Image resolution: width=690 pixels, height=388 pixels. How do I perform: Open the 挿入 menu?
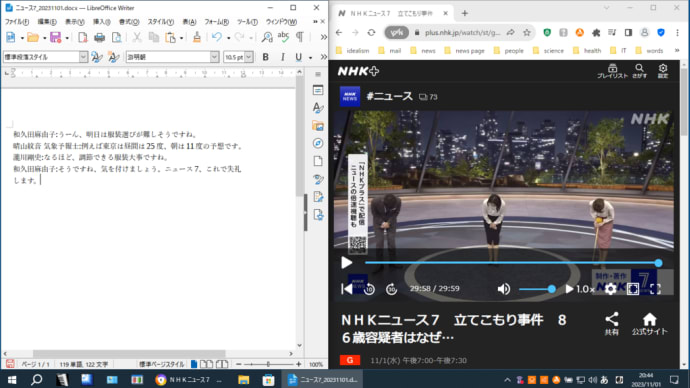(101, 22)
